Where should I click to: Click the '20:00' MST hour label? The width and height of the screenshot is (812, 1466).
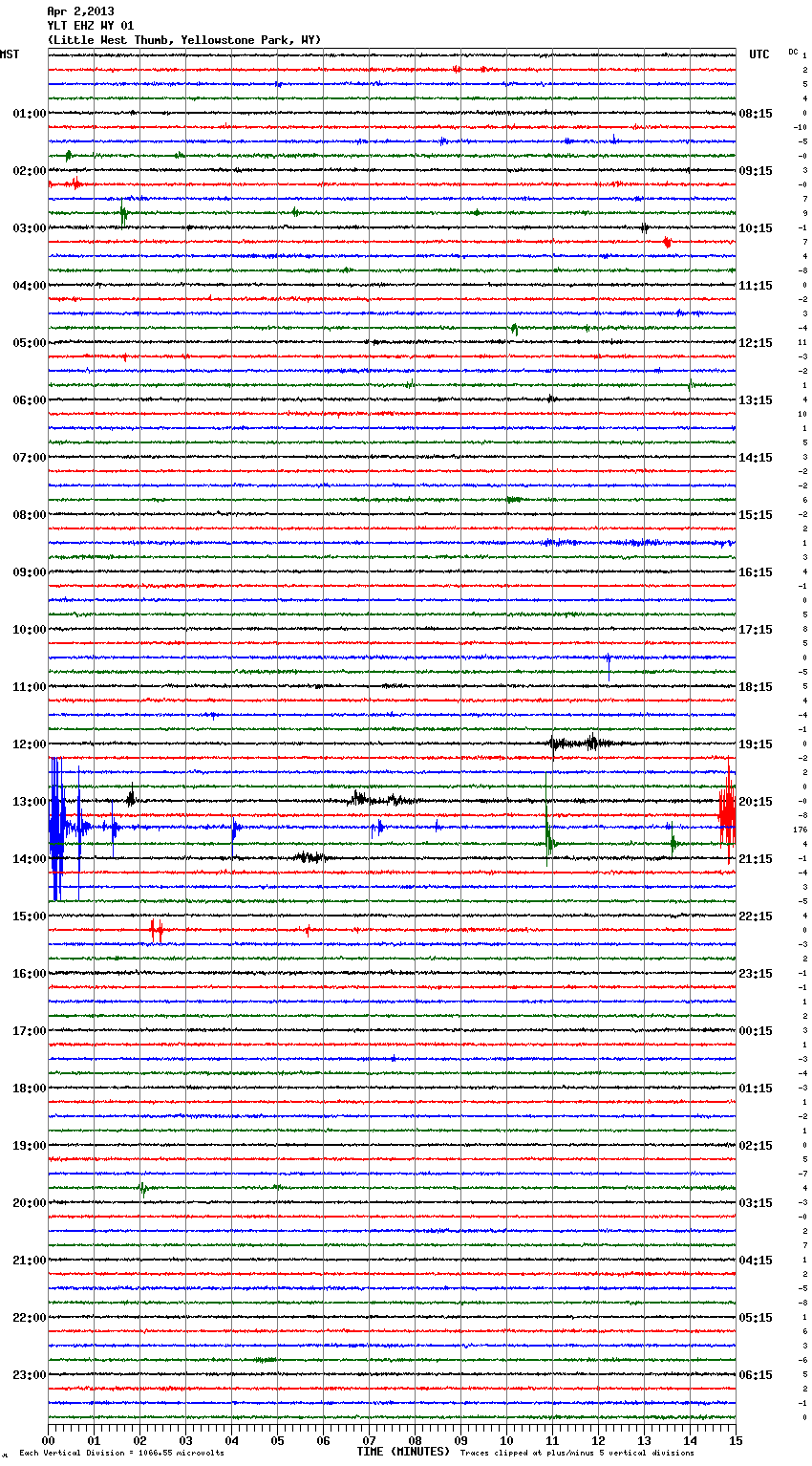coord(29,1203)
